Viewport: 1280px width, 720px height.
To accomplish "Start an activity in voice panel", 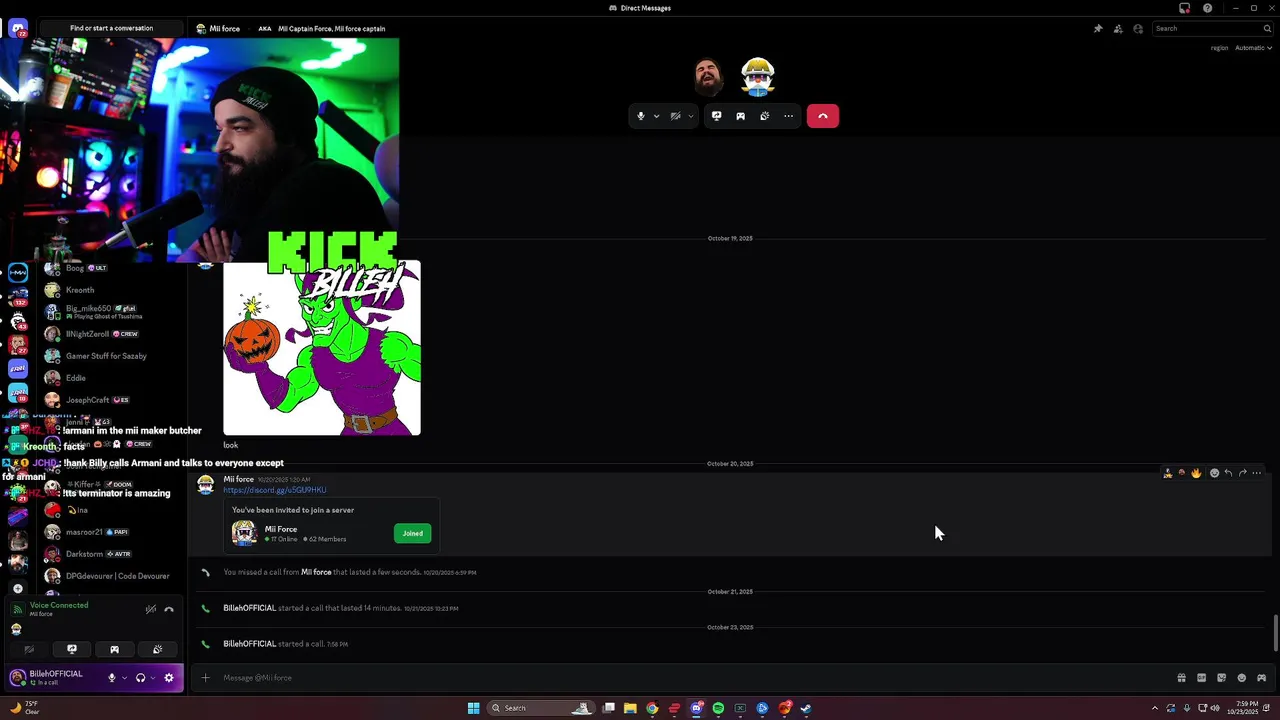I will tap(114, 650).
